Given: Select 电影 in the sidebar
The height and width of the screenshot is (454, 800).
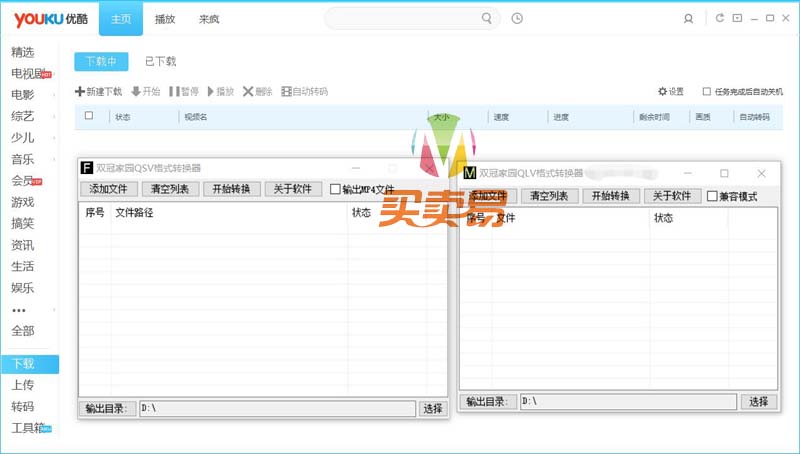Looking at the screenshot, I should click(23, 95).
